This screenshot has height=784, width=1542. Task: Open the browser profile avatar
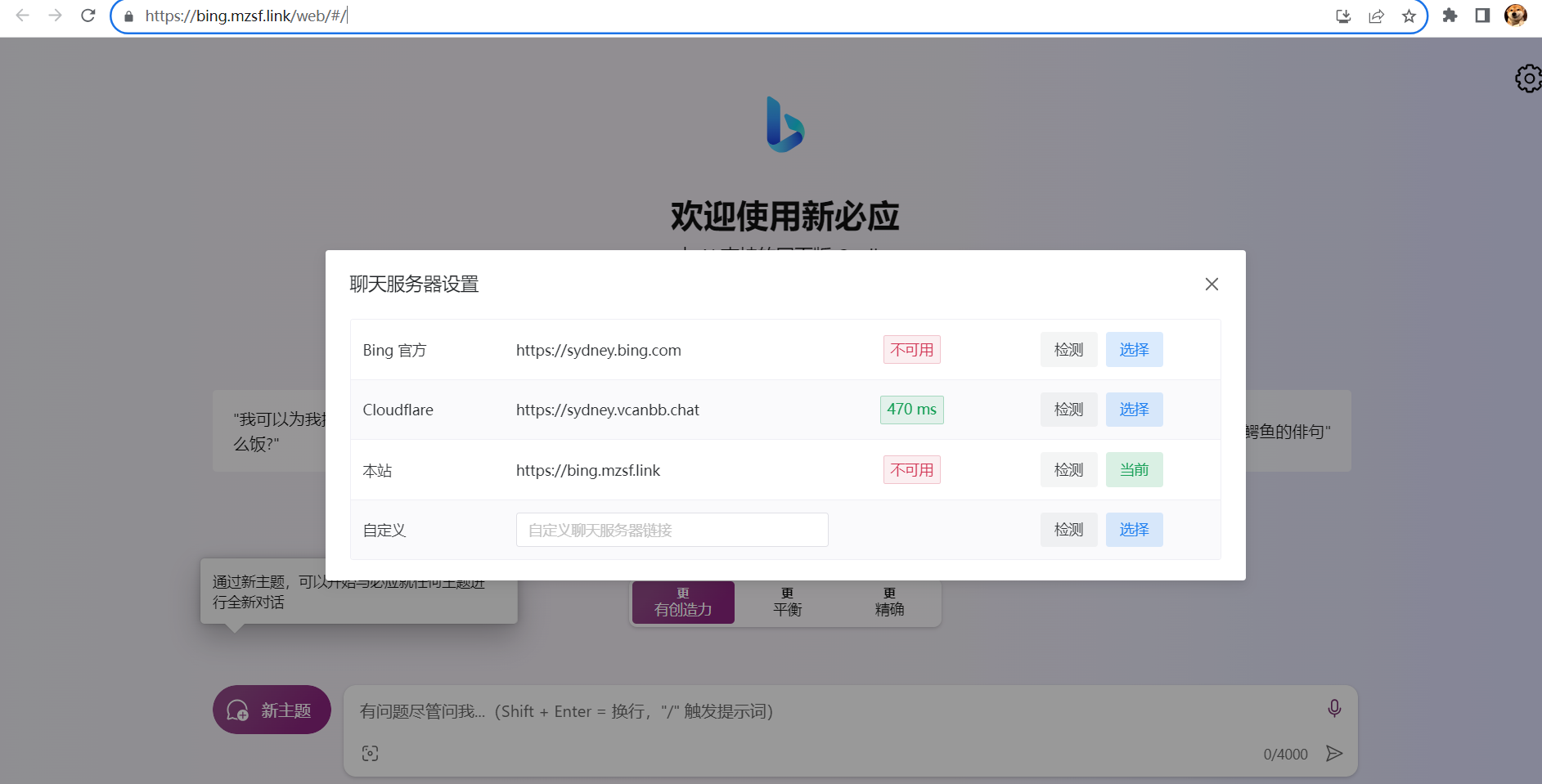click(x=1516, y=16)
